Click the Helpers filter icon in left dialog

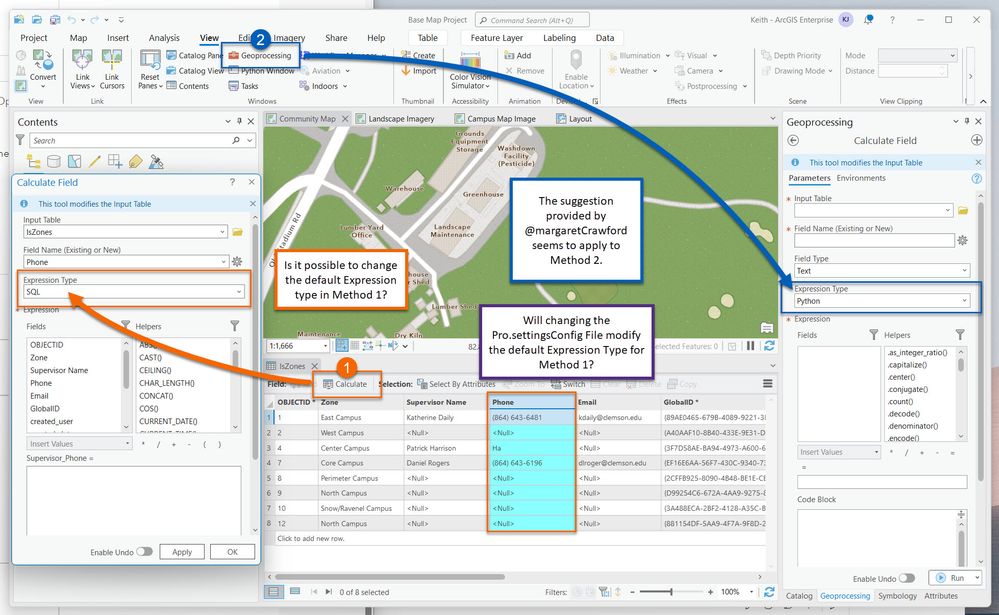tap(234, 326)
